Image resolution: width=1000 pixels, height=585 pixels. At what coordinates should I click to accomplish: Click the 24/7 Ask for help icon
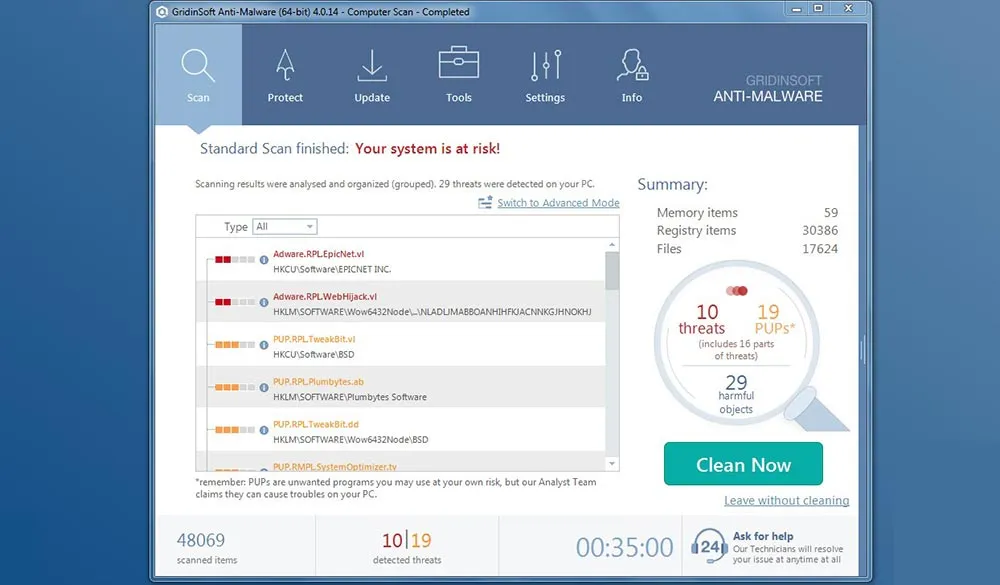coord(709,545)
